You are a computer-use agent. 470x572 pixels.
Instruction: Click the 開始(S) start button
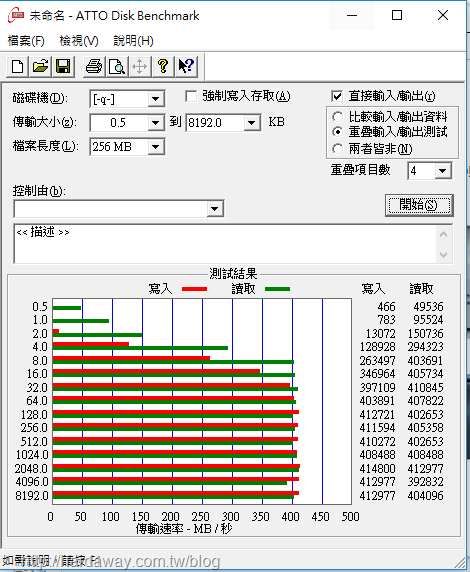coord(419,205)
